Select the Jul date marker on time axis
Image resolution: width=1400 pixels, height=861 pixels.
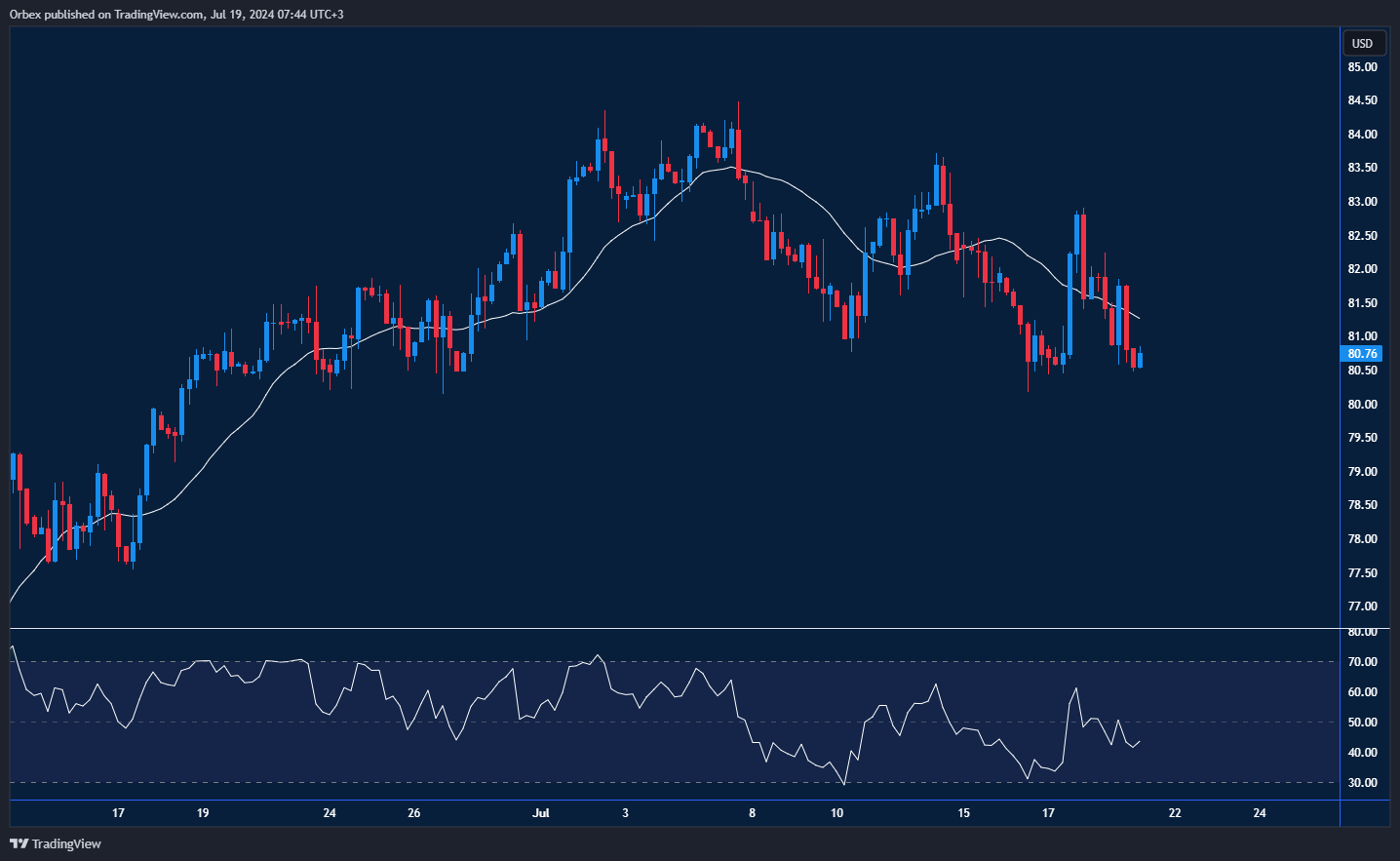541,813
